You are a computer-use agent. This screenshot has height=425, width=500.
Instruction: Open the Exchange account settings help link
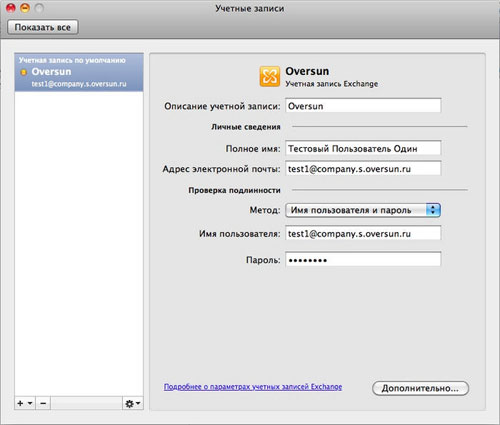(x=253, y=387)
